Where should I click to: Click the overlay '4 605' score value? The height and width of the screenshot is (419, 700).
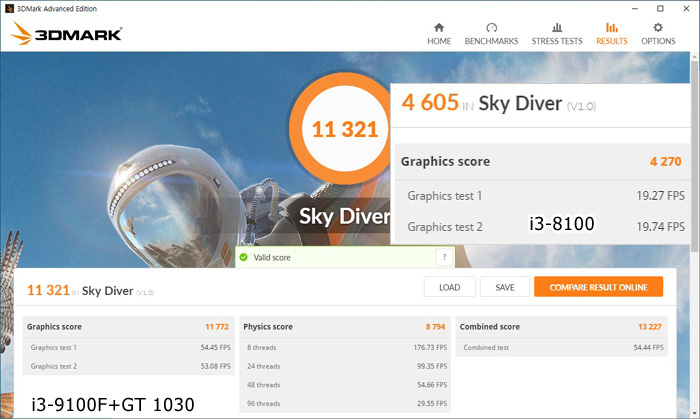point(430,103)
